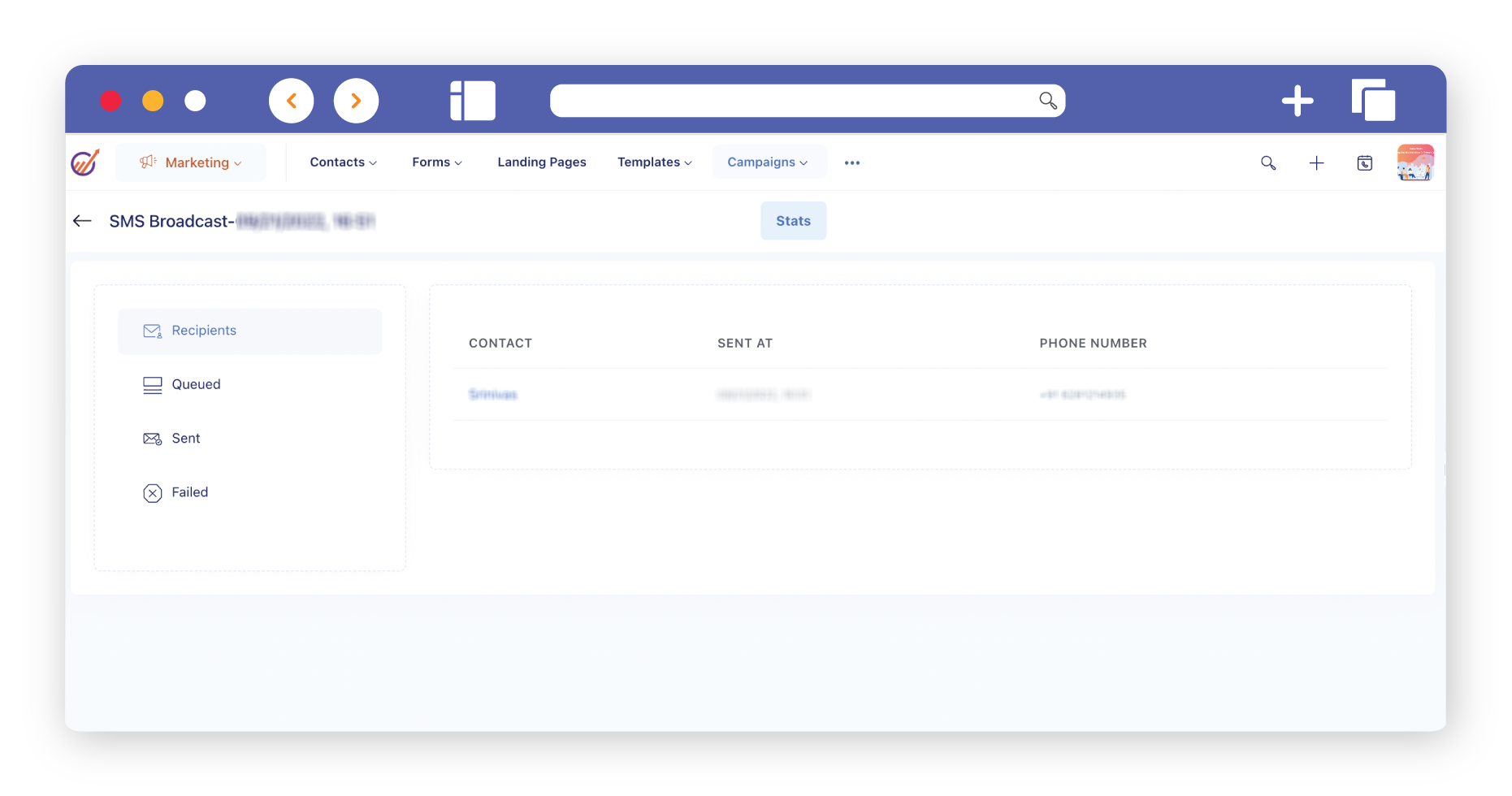Image resolution: width=1512 pixels, height=796 pixels.
Task: Open the blurred contact name link
Action: (x=493, y=395)
